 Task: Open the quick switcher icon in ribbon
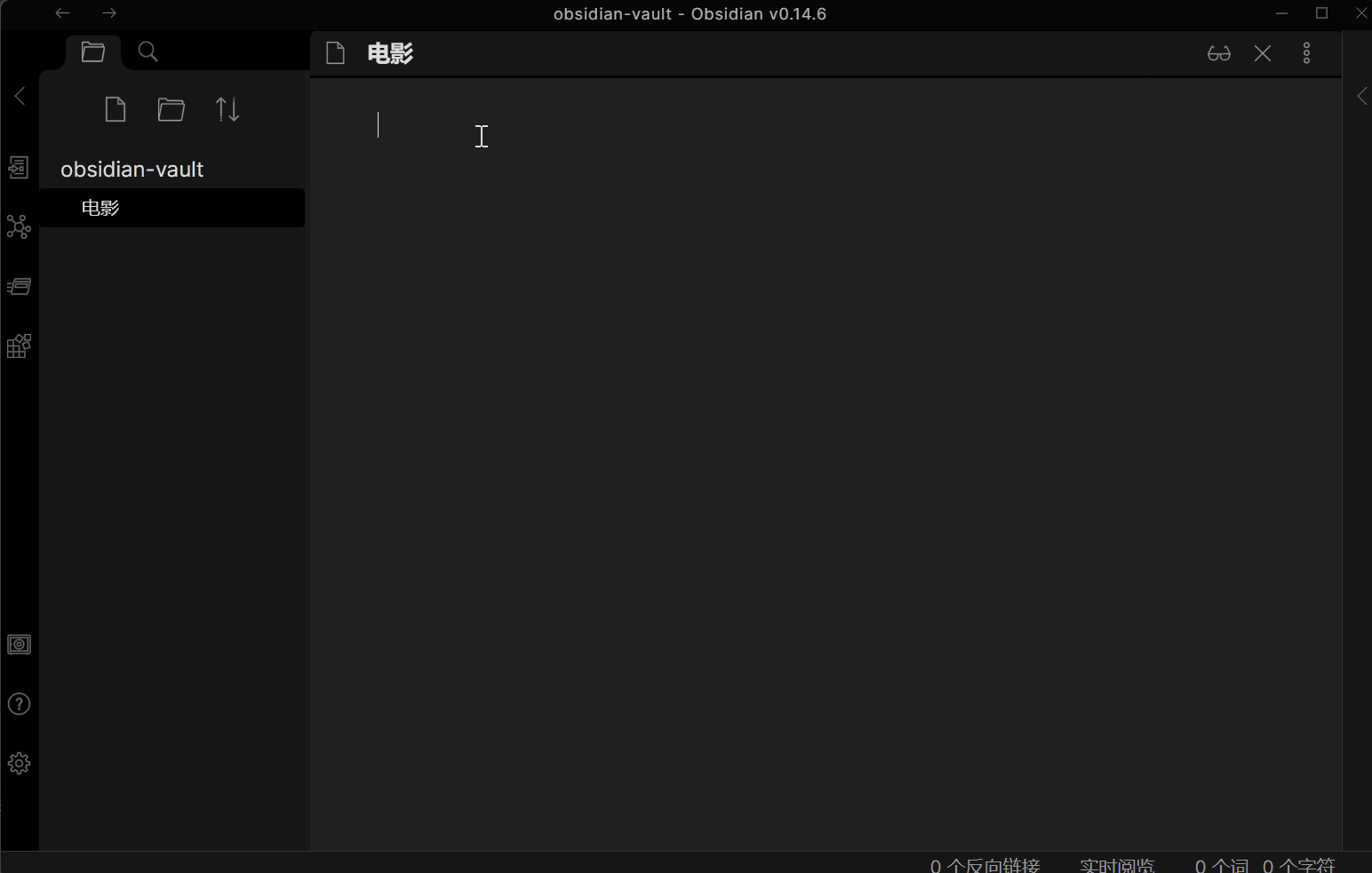click(20, 167)
